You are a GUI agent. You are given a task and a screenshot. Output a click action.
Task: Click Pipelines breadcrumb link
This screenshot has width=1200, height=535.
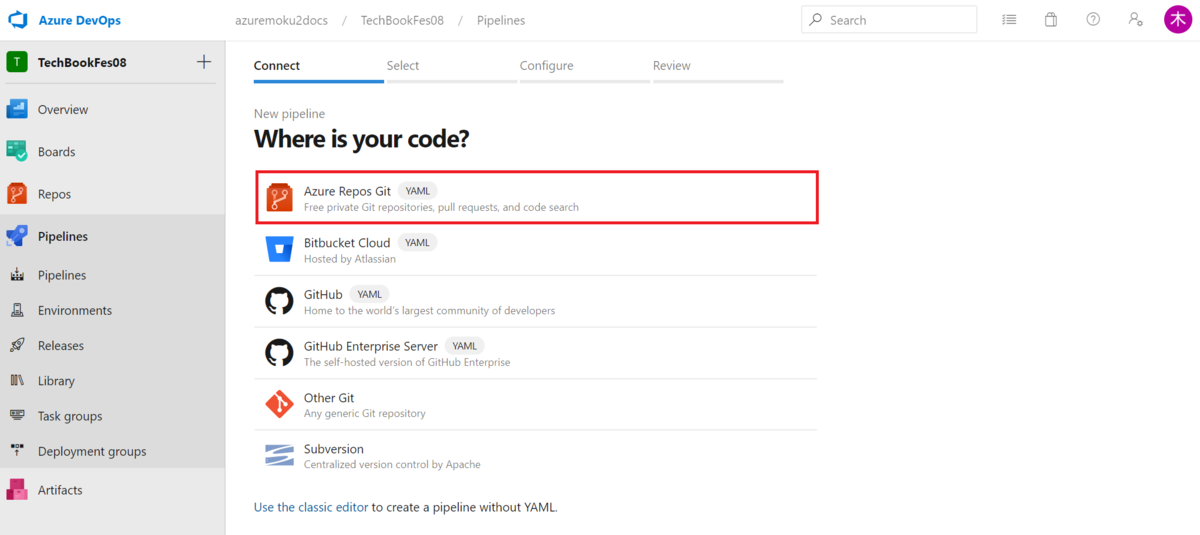(x=500, y=20)
